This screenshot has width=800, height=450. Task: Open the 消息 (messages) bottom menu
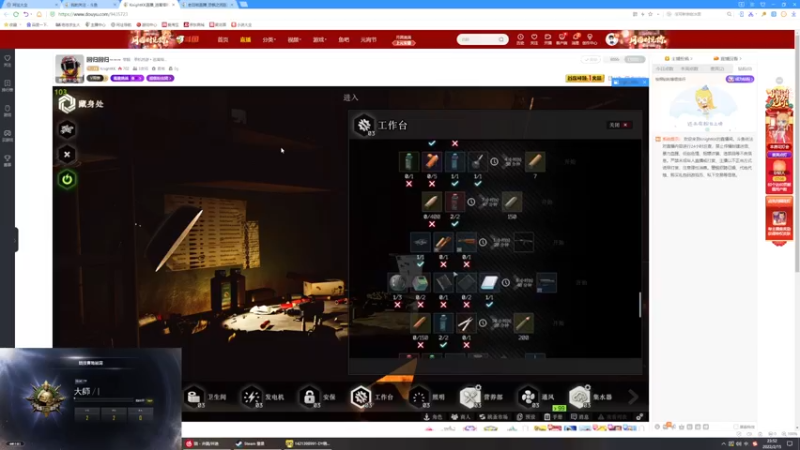point(580,417)
